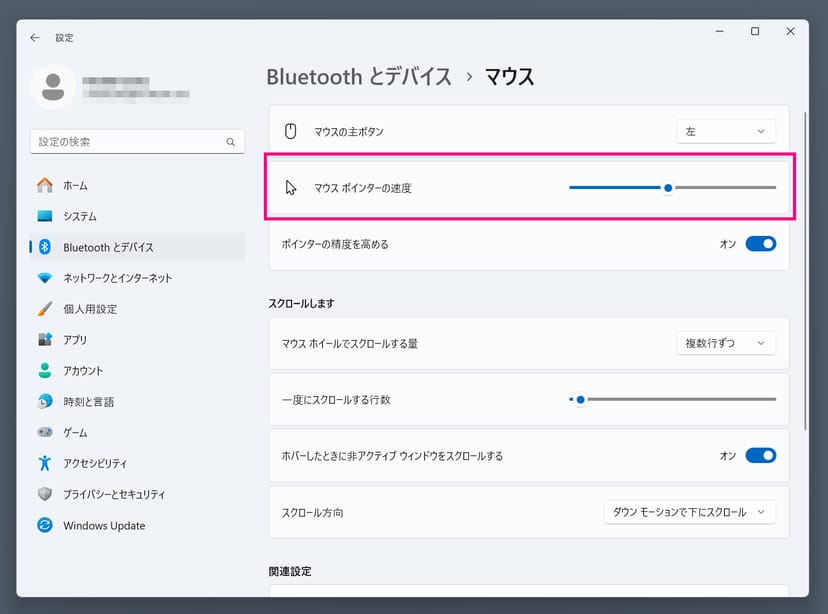Click the マウス ポインターの速度 slider handle
Image resolution: width=828 pixels, height=614 pixels.
point(667,187)
